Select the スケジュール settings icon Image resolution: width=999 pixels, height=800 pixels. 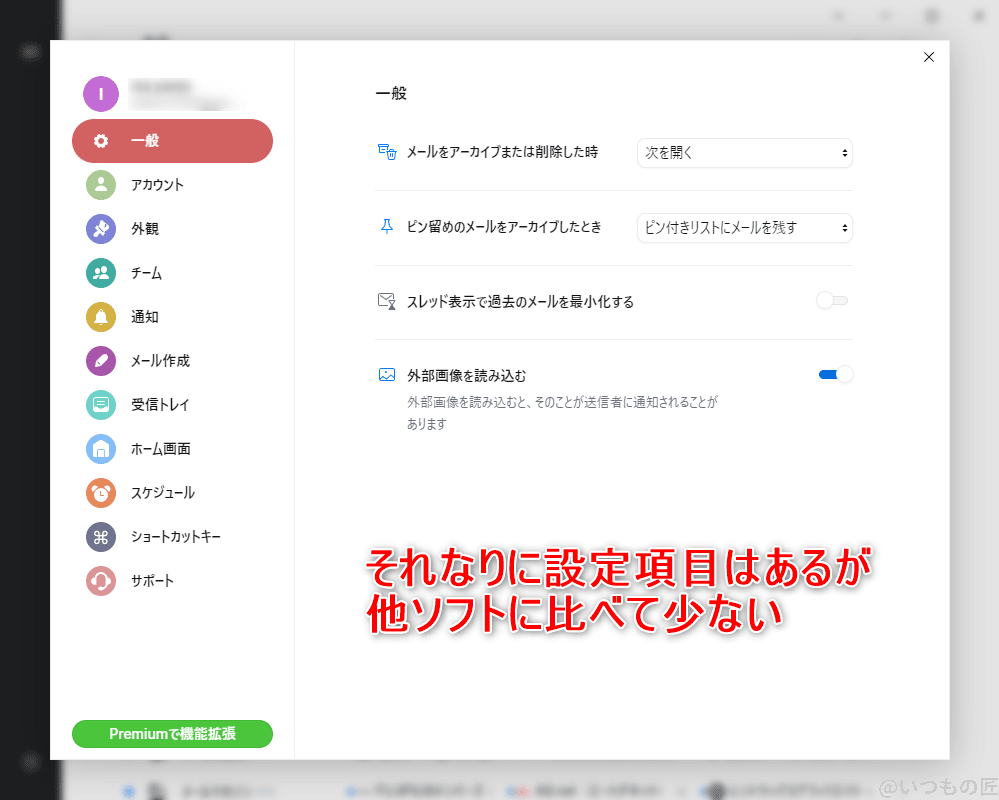(x=100, y=493)
